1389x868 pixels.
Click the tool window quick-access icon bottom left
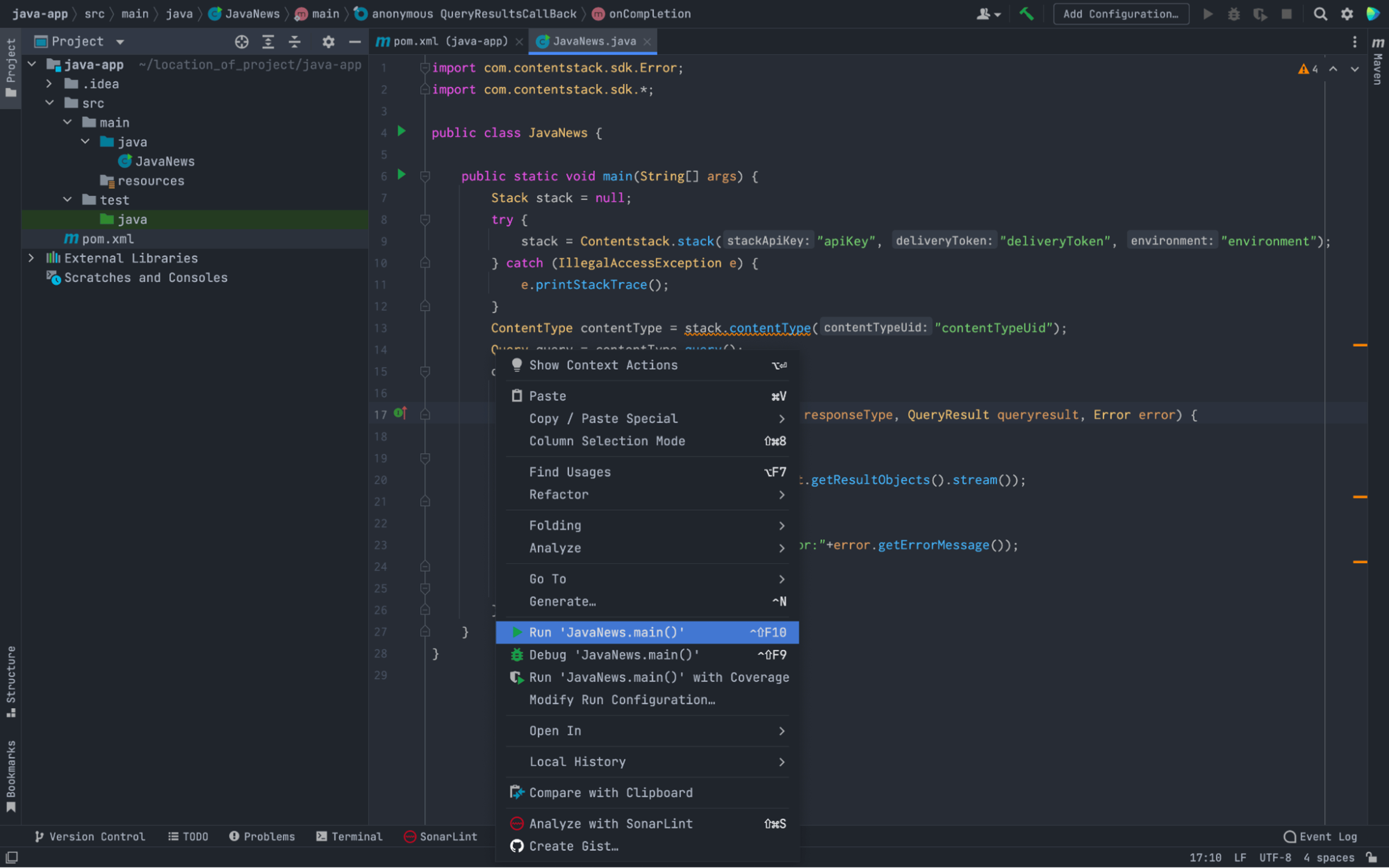pos(12,857)
